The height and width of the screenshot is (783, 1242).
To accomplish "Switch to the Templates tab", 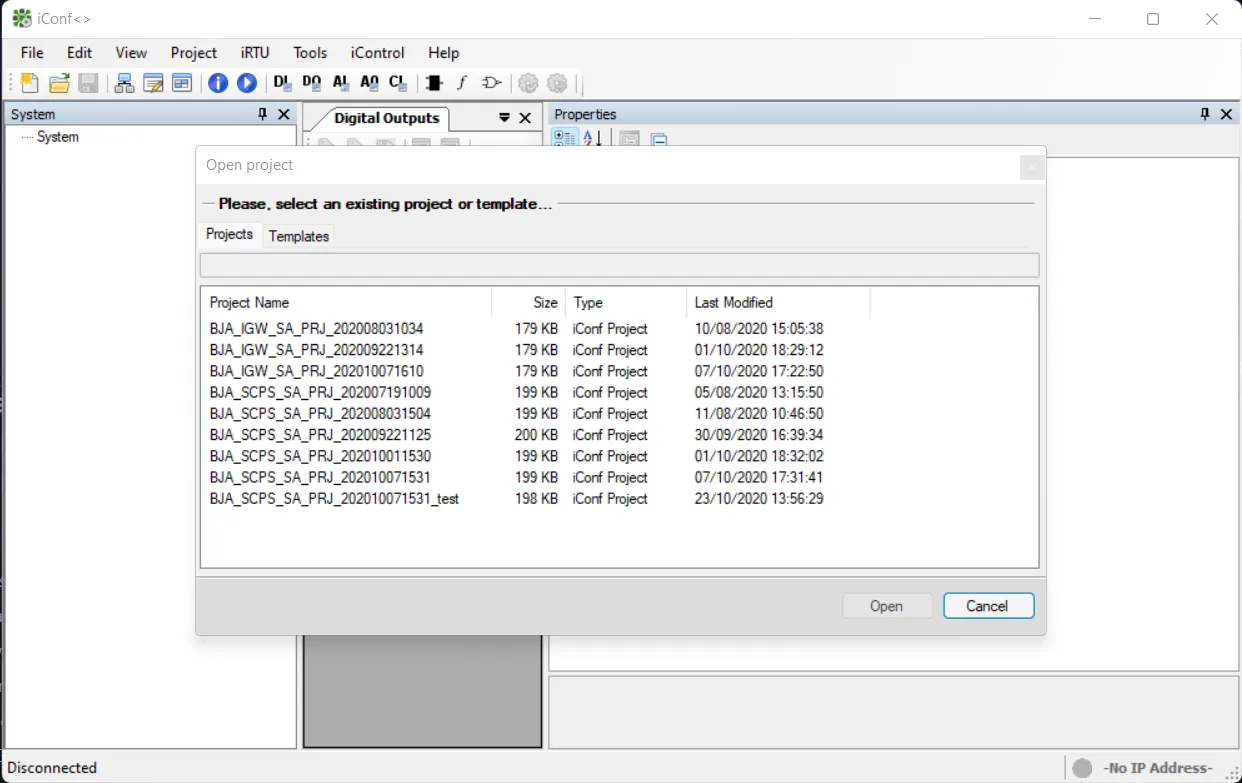I will 299,236.
